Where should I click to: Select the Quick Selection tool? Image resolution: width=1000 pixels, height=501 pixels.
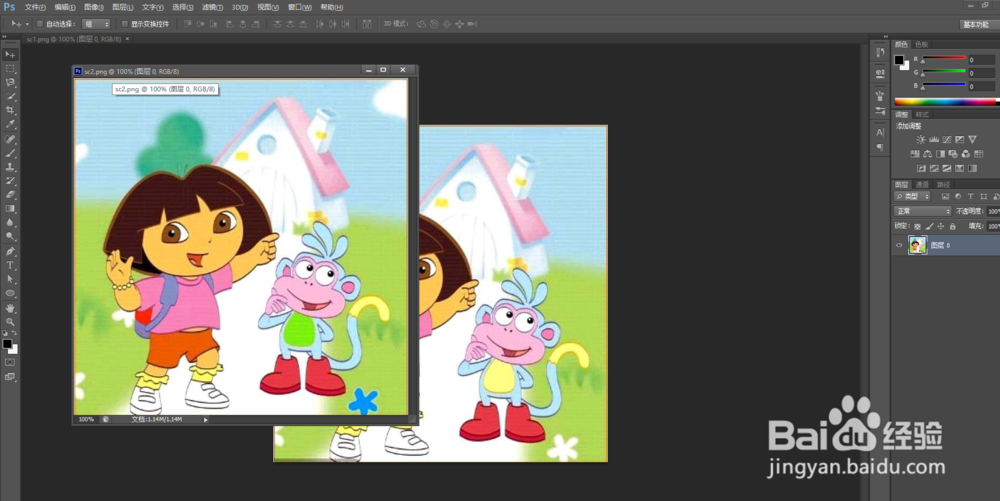click(10, 97)
